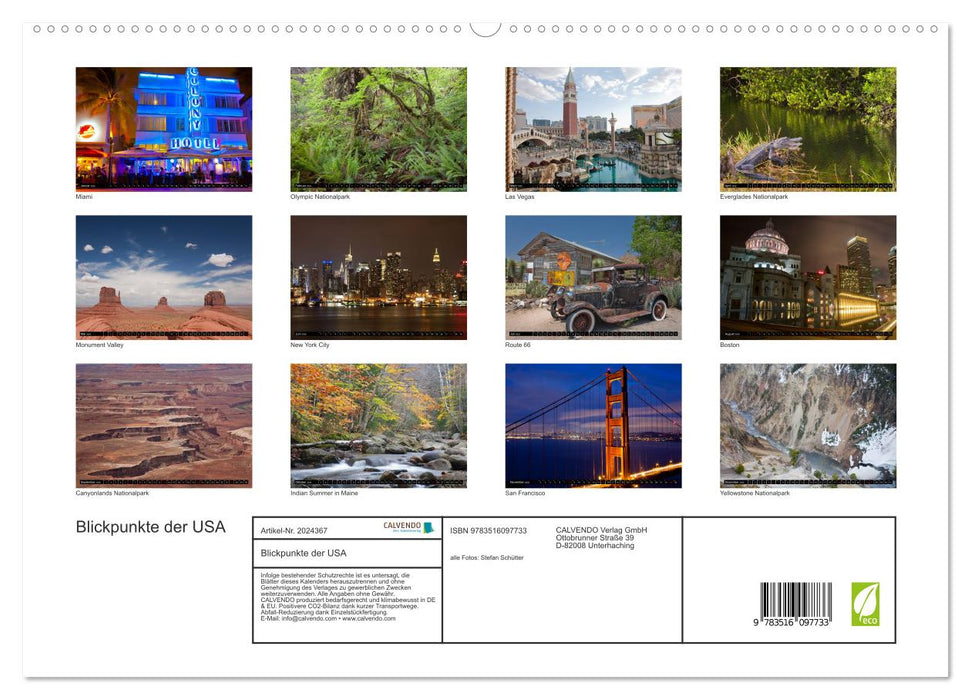
Task: Click the Indian Summer in Maine photo
Action: pyautogui.click(x=378, y=422)
